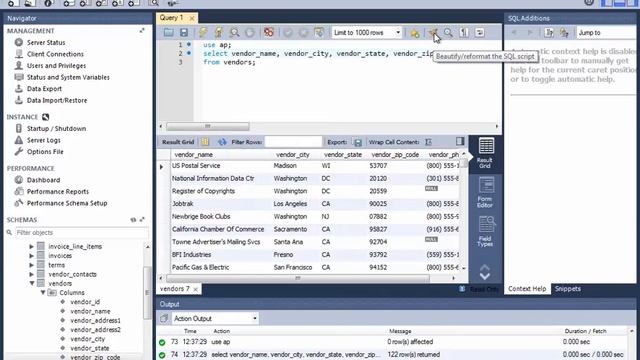Rollback the current transaction icon

[303, 32]
